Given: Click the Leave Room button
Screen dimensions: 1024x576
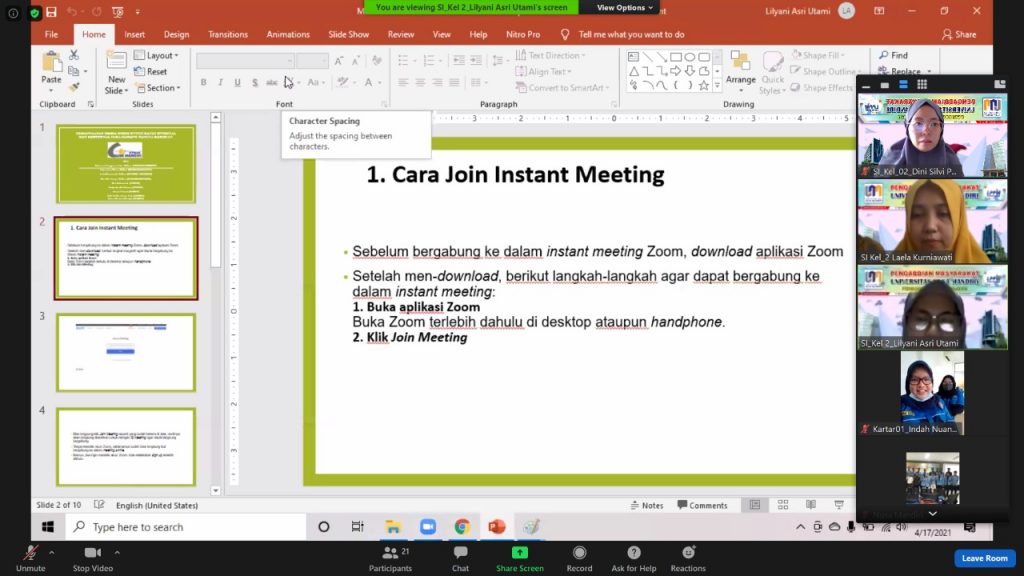Looking at the screenshot, I should [984, 558].
